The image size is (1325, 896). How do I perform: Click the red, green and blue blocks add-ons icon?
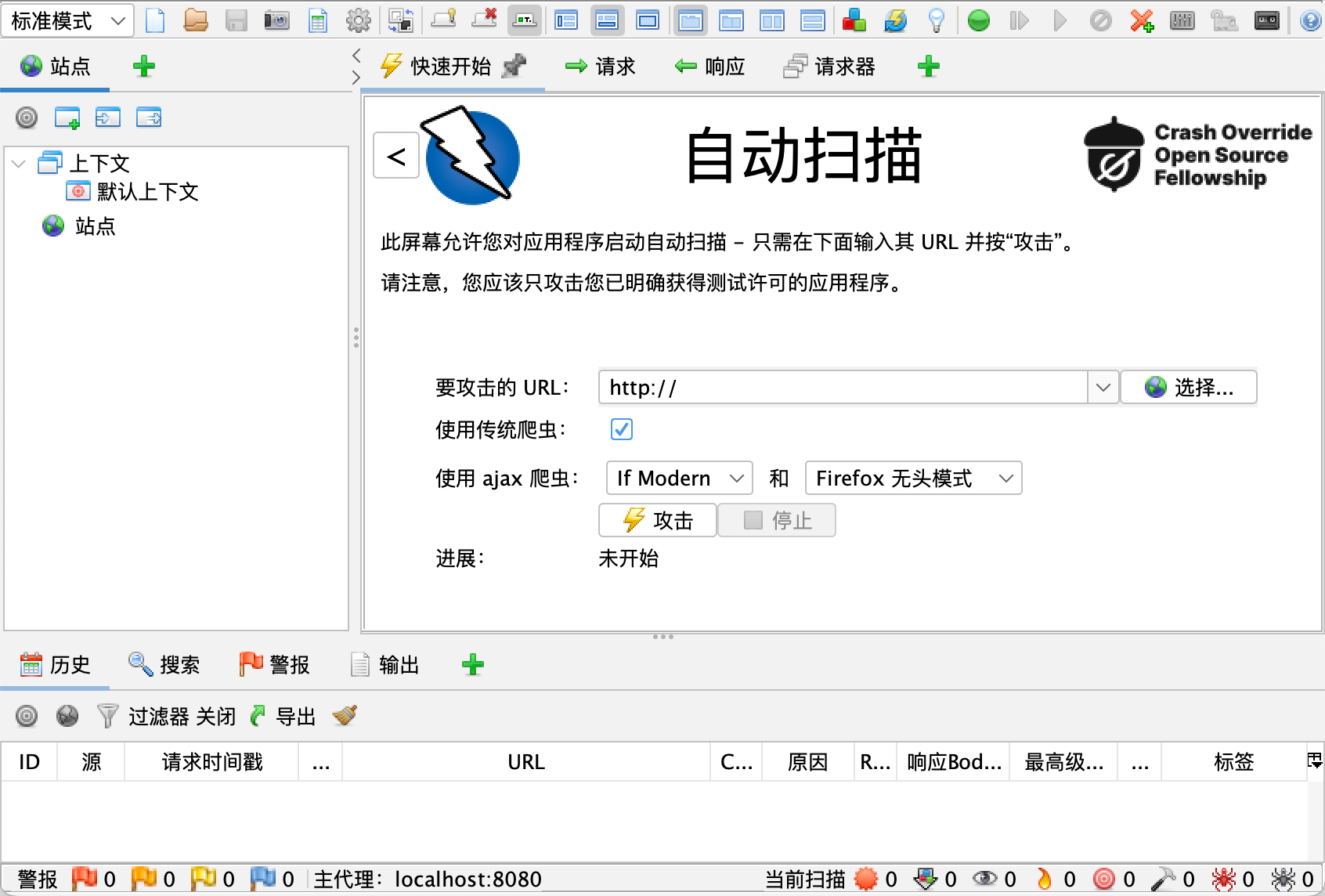point(854,20)
